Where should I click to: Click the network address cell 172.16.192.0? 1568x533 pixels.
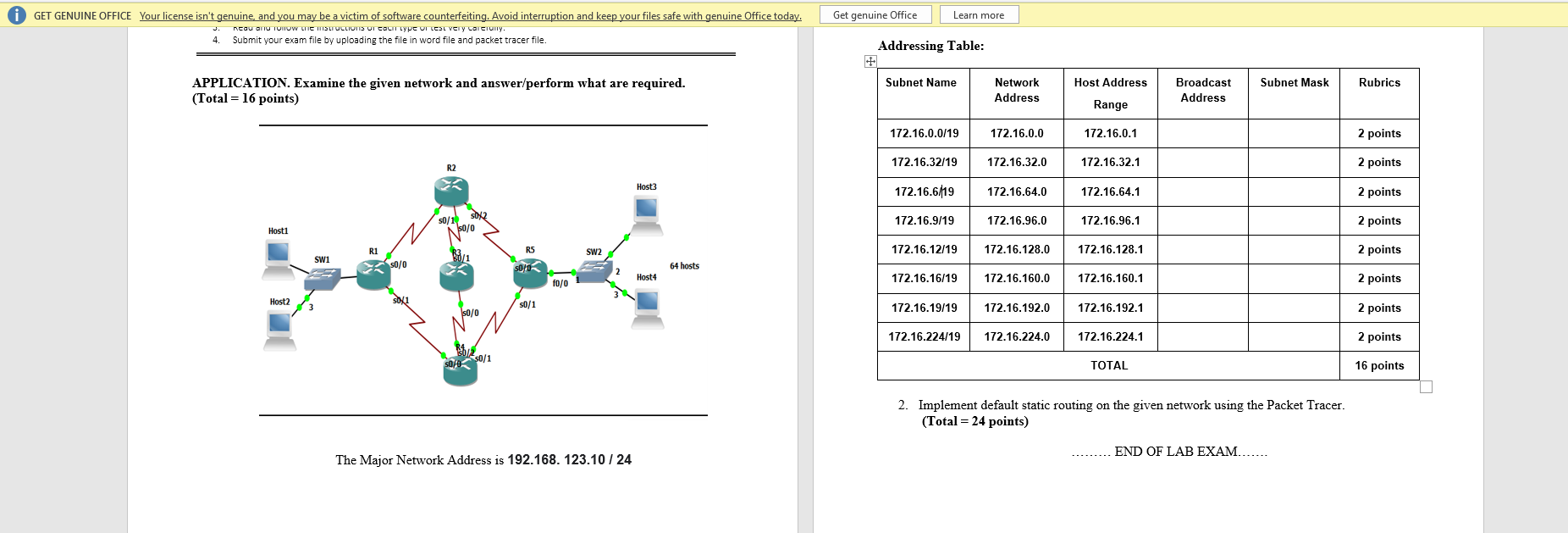tap(1017, 308)
